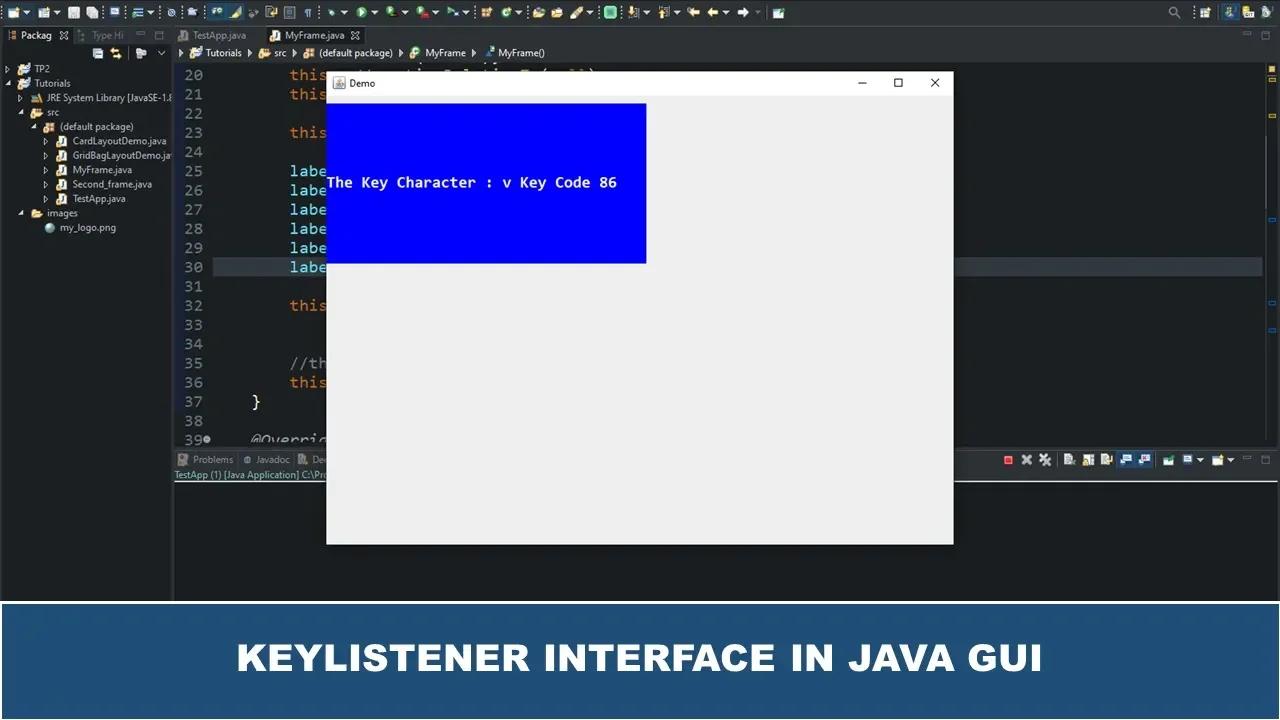This screenshot has width=1280, height=720.
Task: Expand JRE System Library node
Action: tap(20, 98)
